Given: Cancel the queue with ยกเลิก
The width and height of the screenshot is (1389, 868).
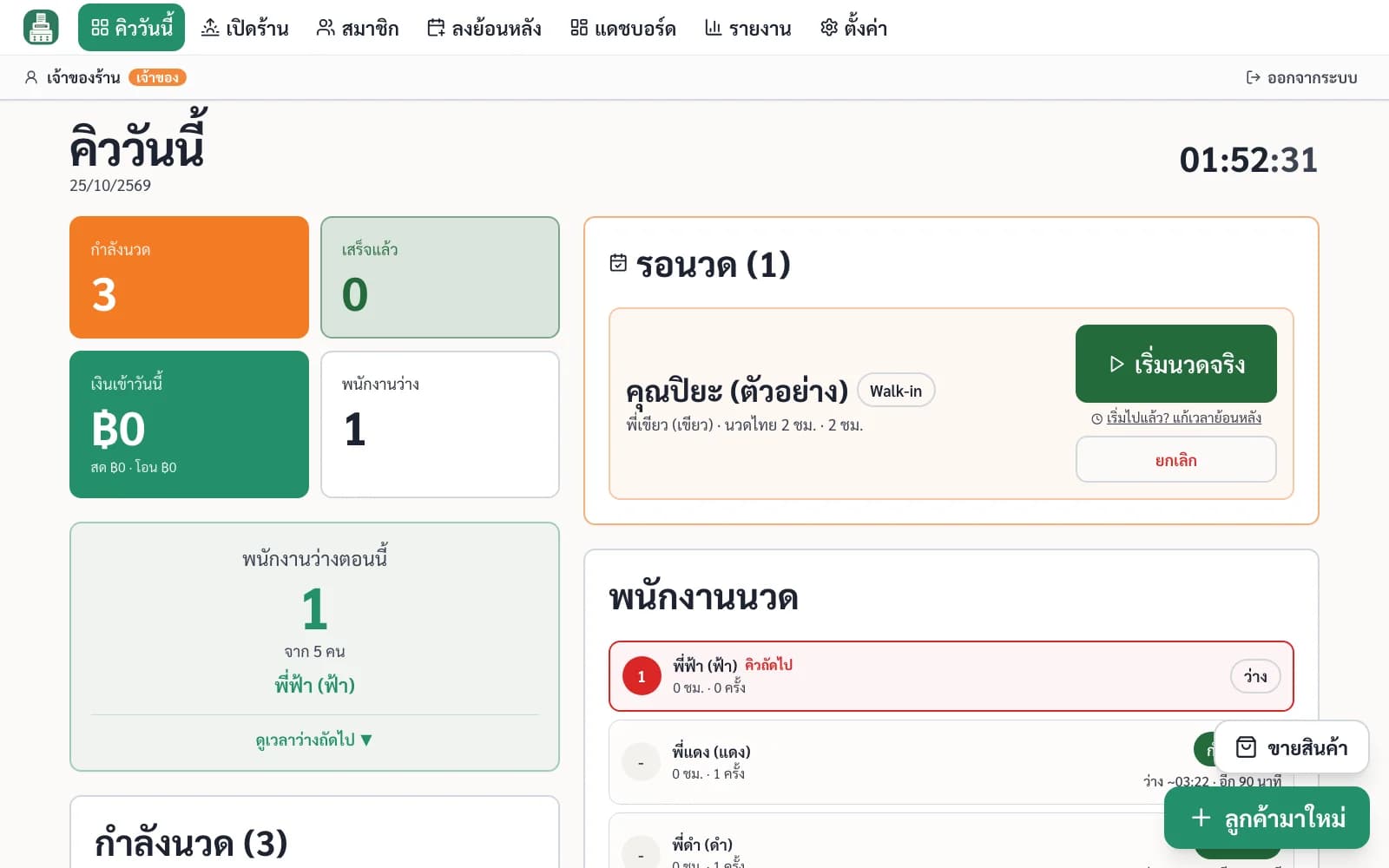Looking at the screenshot, I should (x=1176, y=459).
